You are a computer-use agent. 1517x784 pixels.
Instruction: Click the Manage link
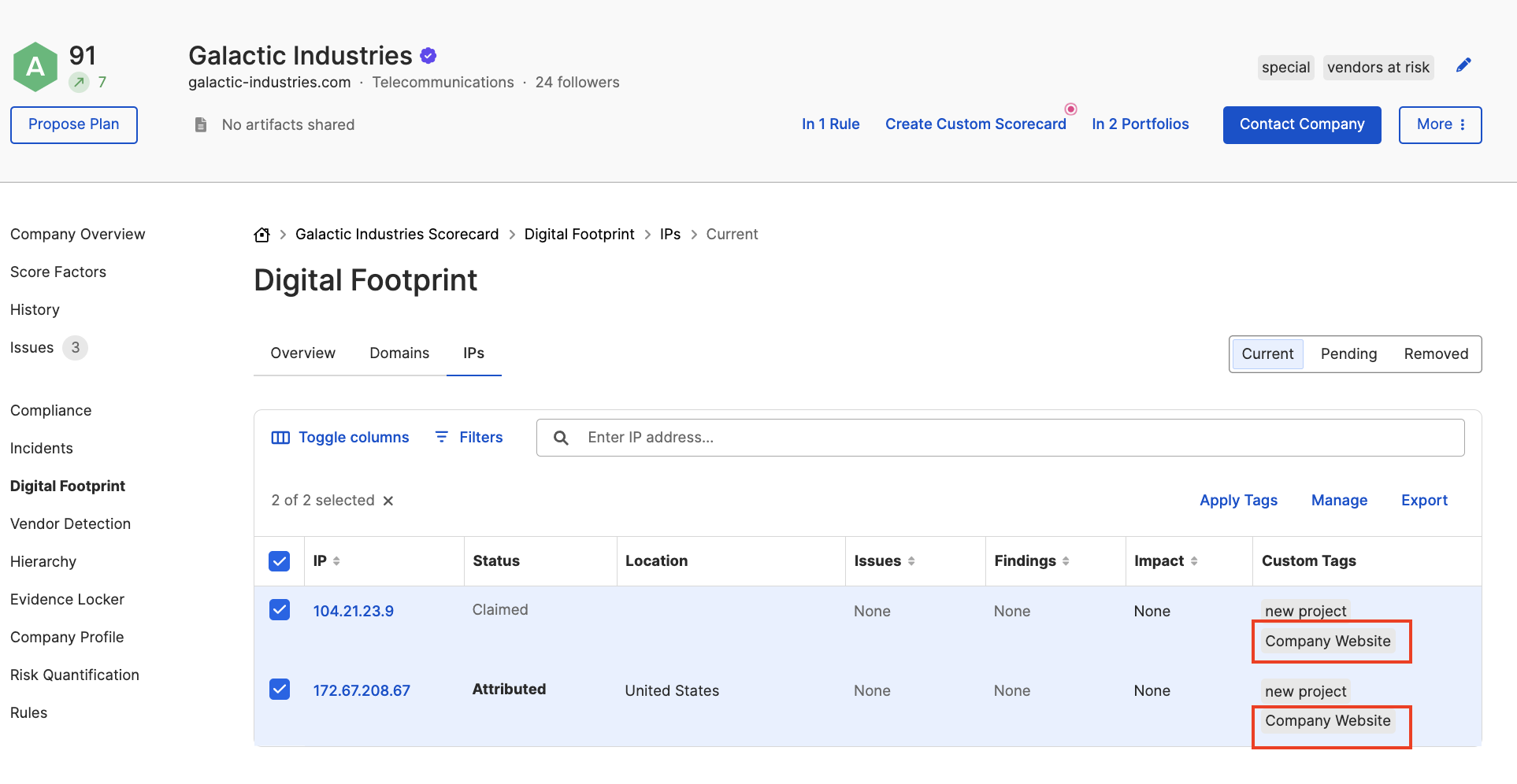(x=1339, y=501)
